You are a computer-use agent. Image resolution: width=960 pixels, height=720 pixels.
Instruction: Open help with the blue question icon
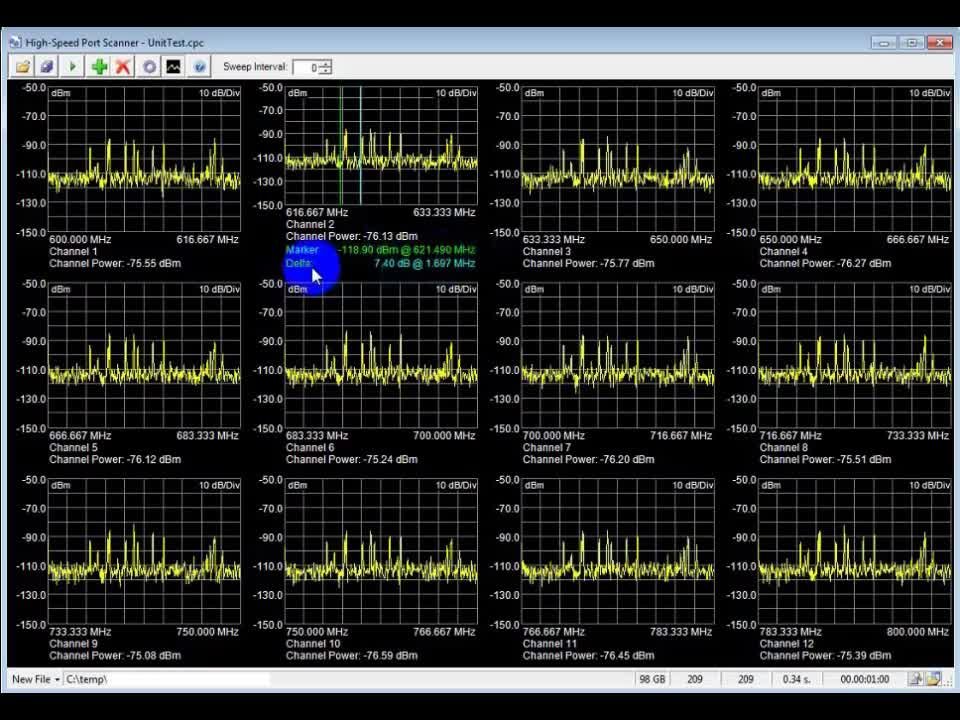tap(200, 67)
